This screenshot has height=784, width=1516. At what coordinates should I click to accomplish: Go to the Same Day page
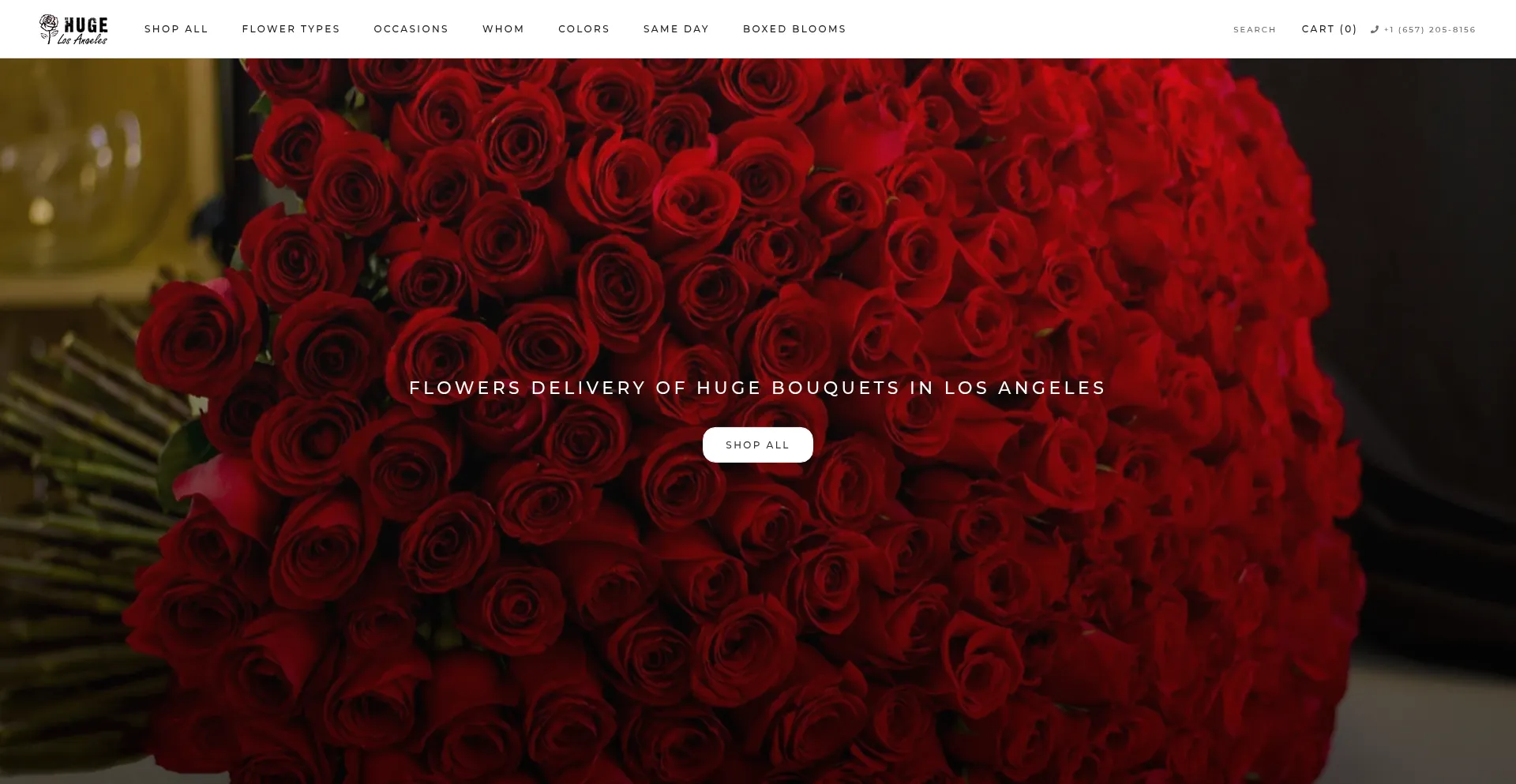[676, 29]
